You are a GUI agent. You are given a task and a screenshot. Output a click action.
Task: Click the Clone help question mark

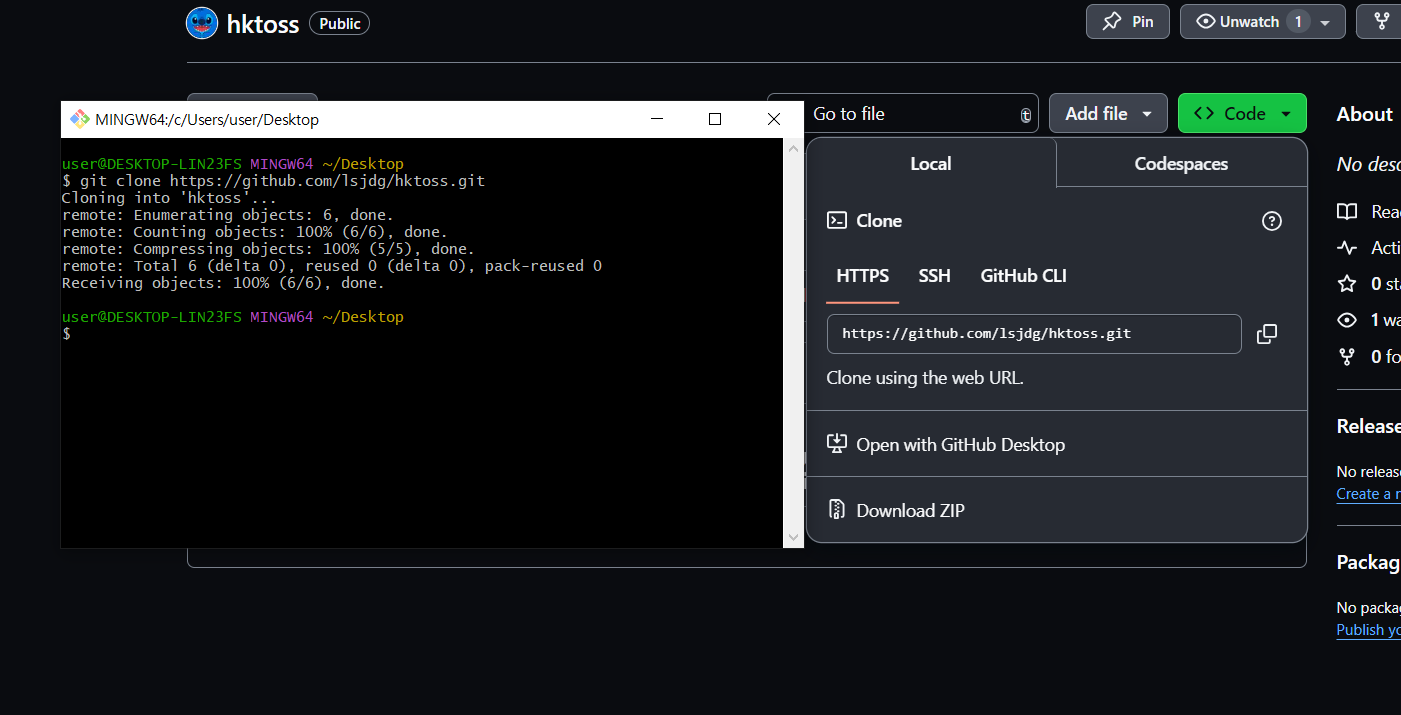(1271, 221)
